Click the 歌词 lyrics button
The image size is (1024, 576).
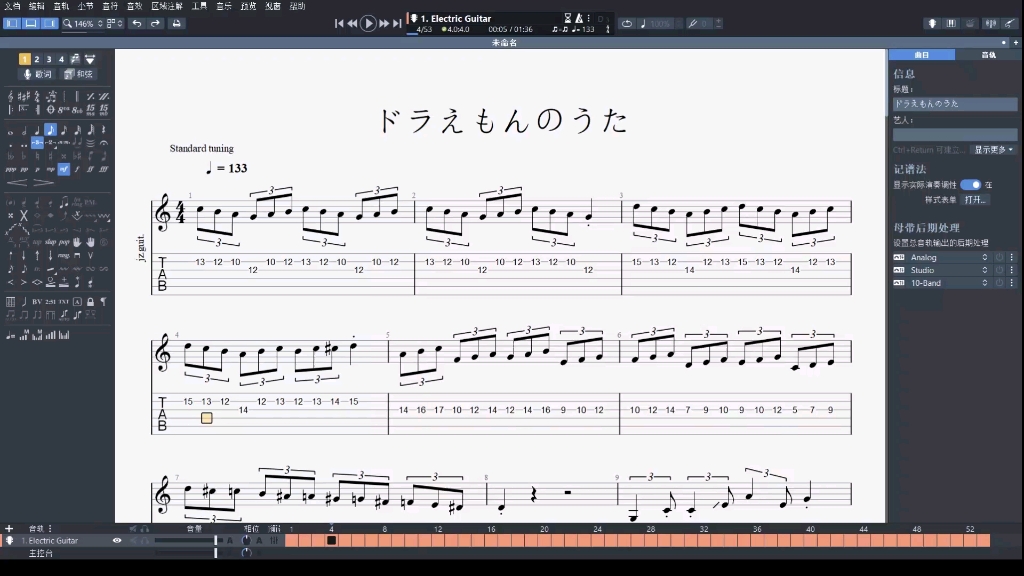(37, 74)
